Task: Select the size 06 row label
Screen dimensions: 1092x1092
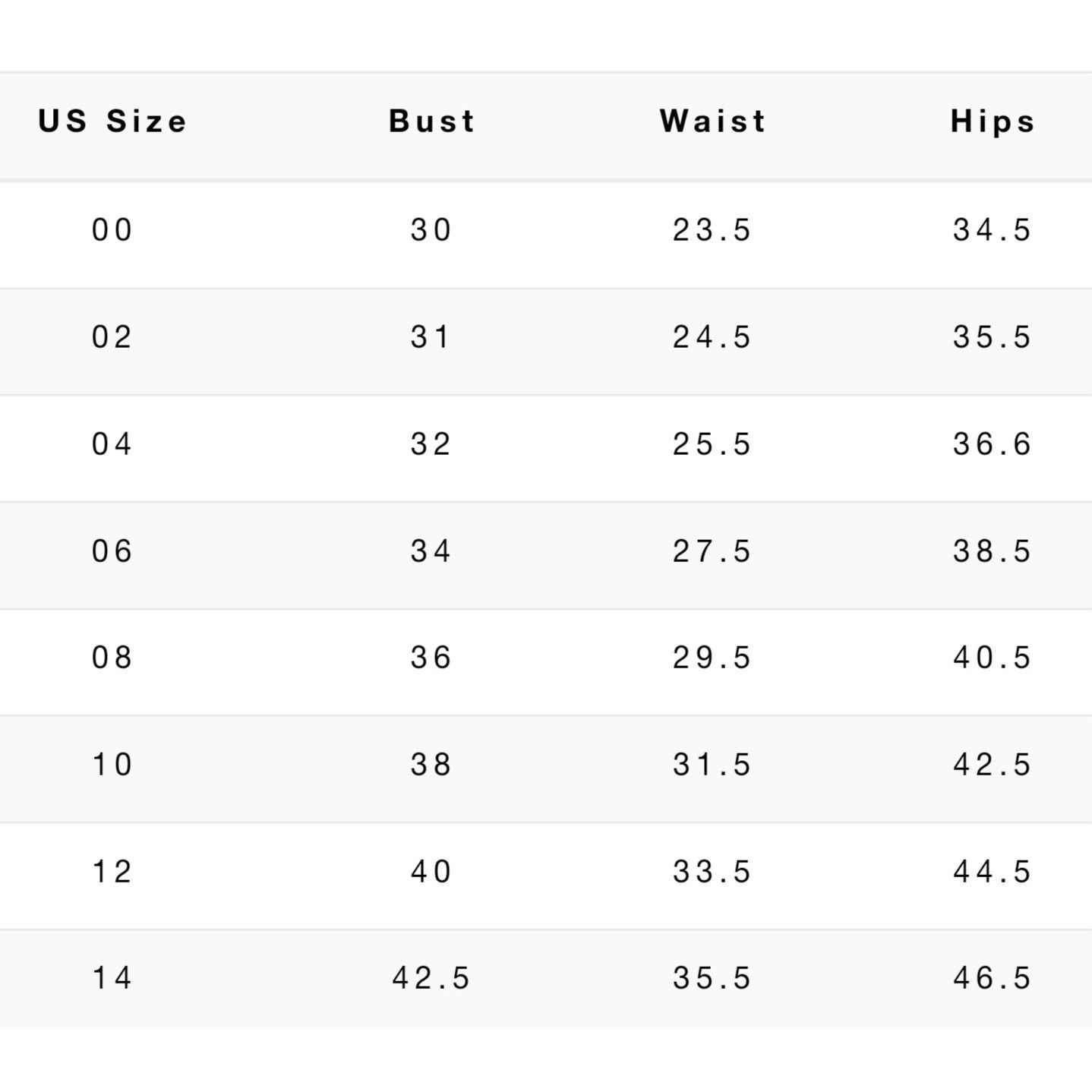Action: click(112, 551)
